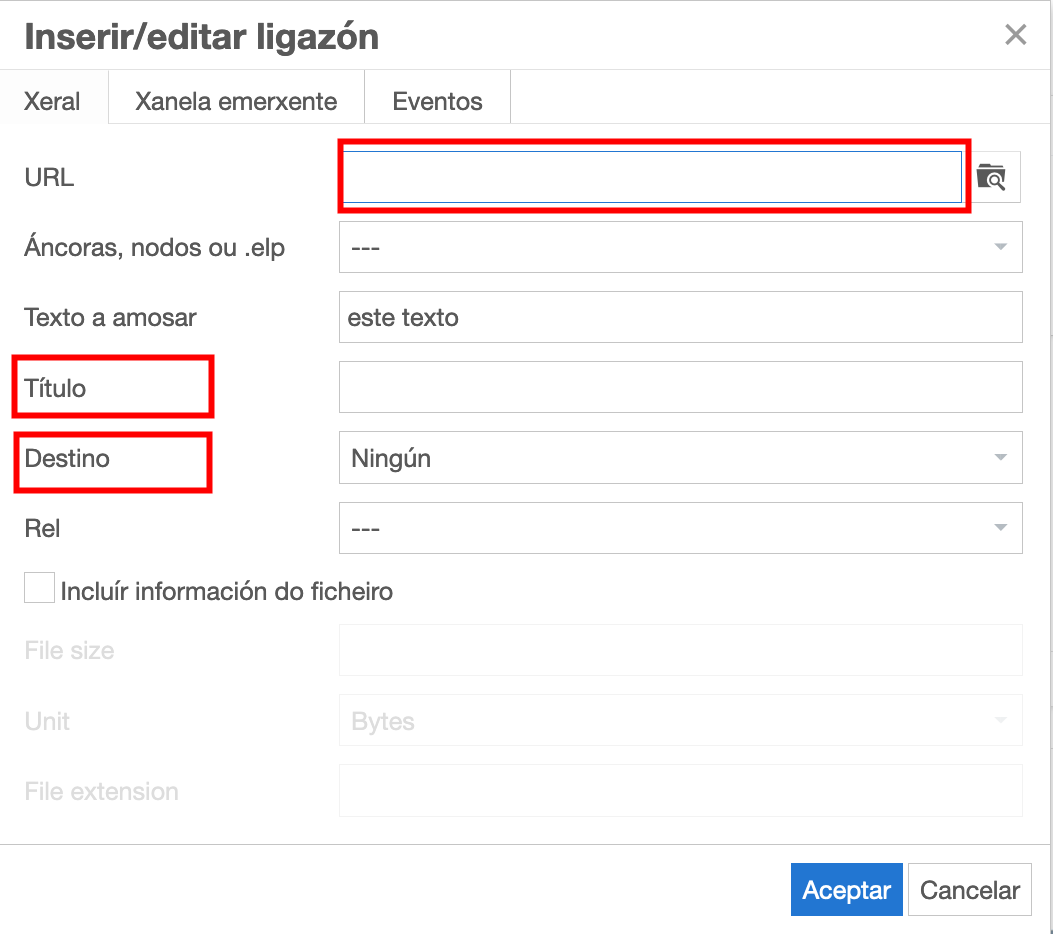Open the Unit dropdown showing Bytes
Image resolution: width=1053 pixels, height=934 pixels.
(x=680, y=720)
